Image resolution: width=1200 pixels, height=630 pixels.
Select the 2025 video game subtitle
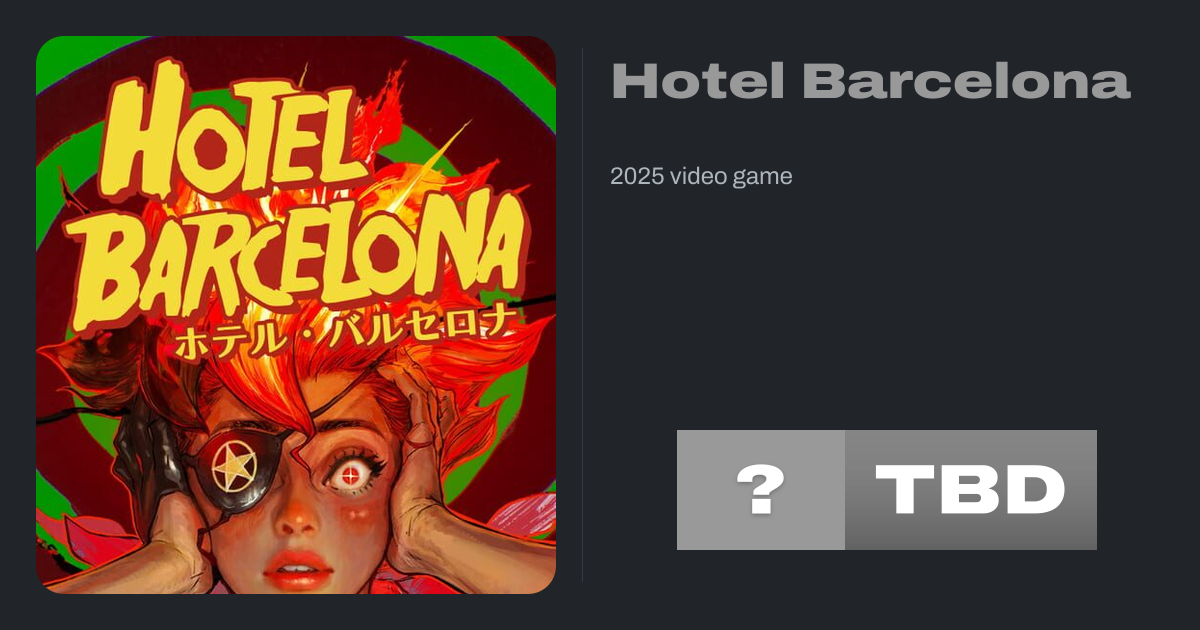click(x=701, y=177)
